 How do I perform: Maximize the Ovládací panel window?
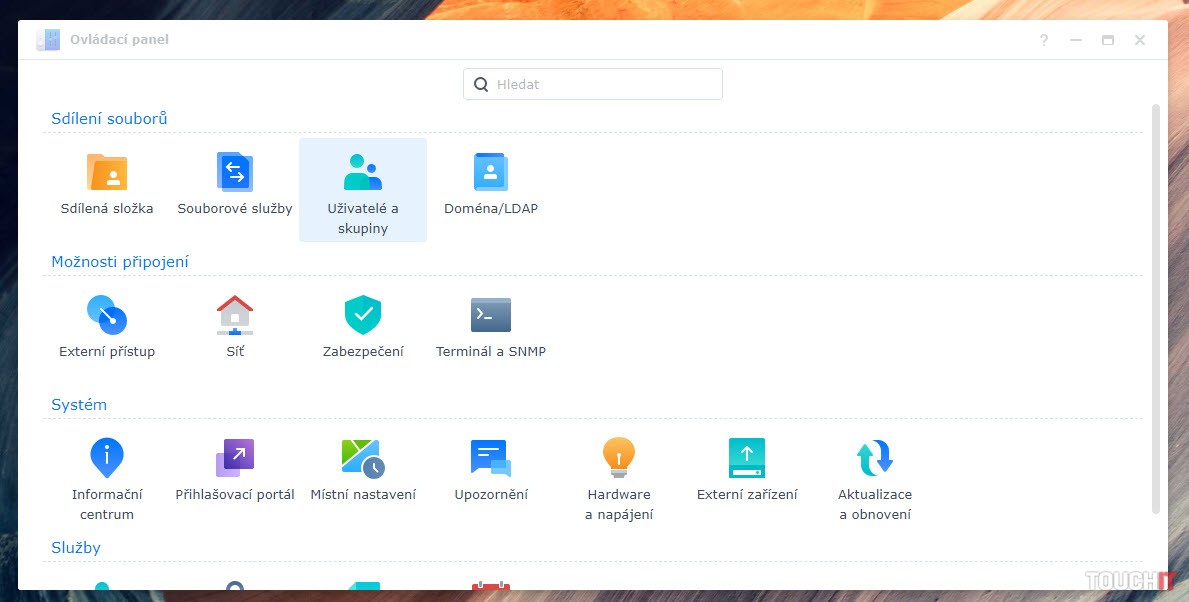1108,40
